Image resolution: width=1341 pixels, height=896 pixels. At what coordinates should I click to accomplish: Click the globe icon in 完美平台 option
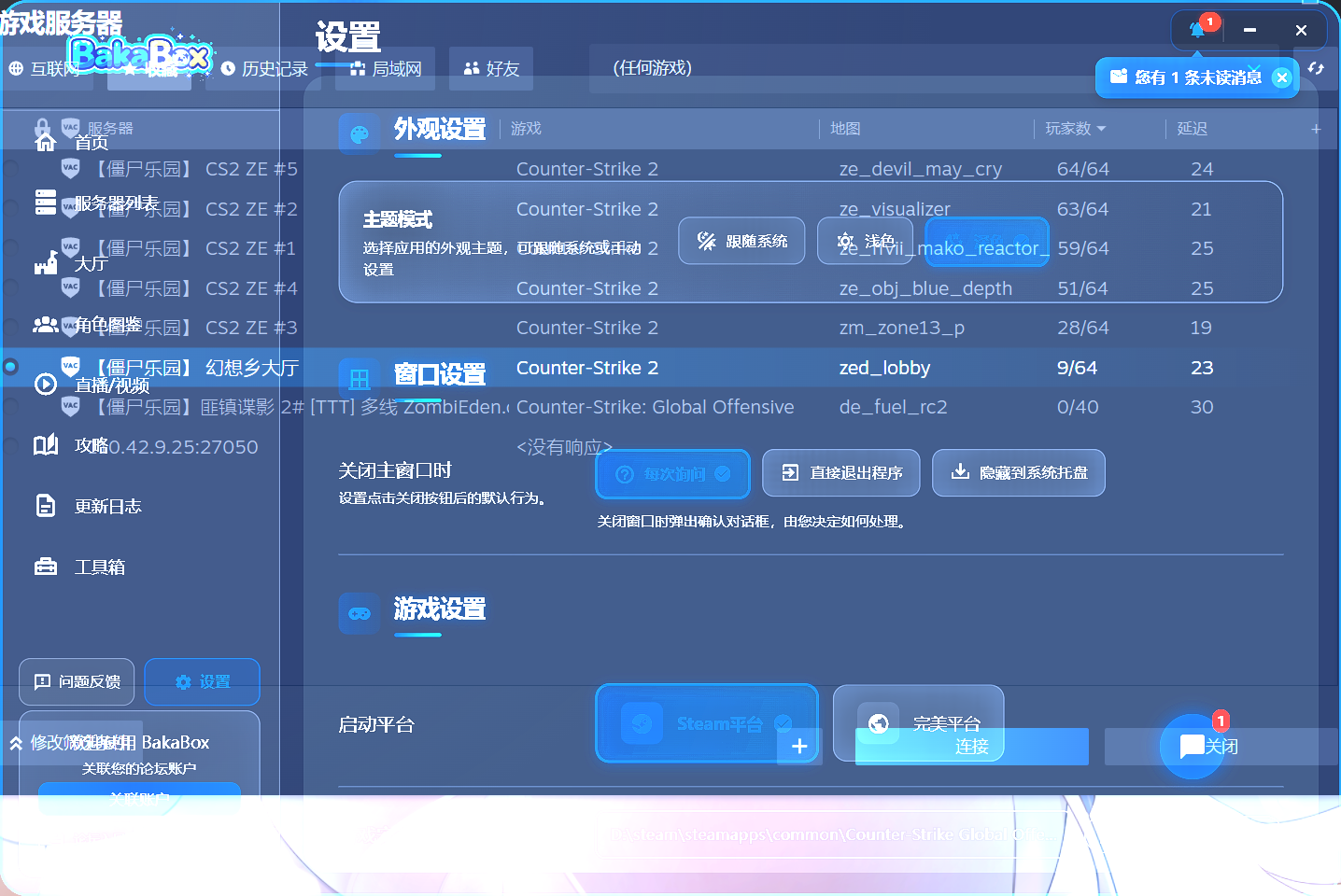point(879,723)
